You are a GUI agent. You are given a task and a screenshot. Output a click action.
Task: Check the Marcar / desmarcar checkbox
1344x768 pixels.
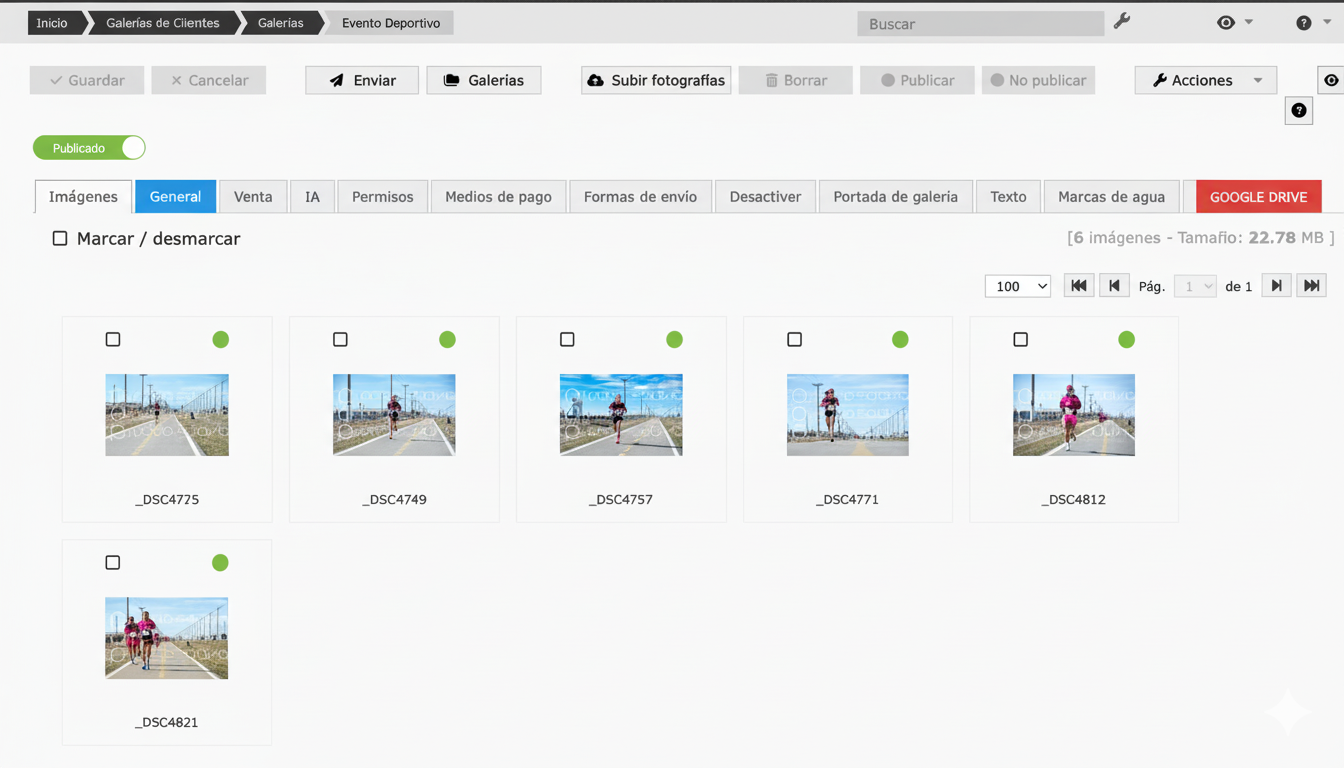(60, 239)
